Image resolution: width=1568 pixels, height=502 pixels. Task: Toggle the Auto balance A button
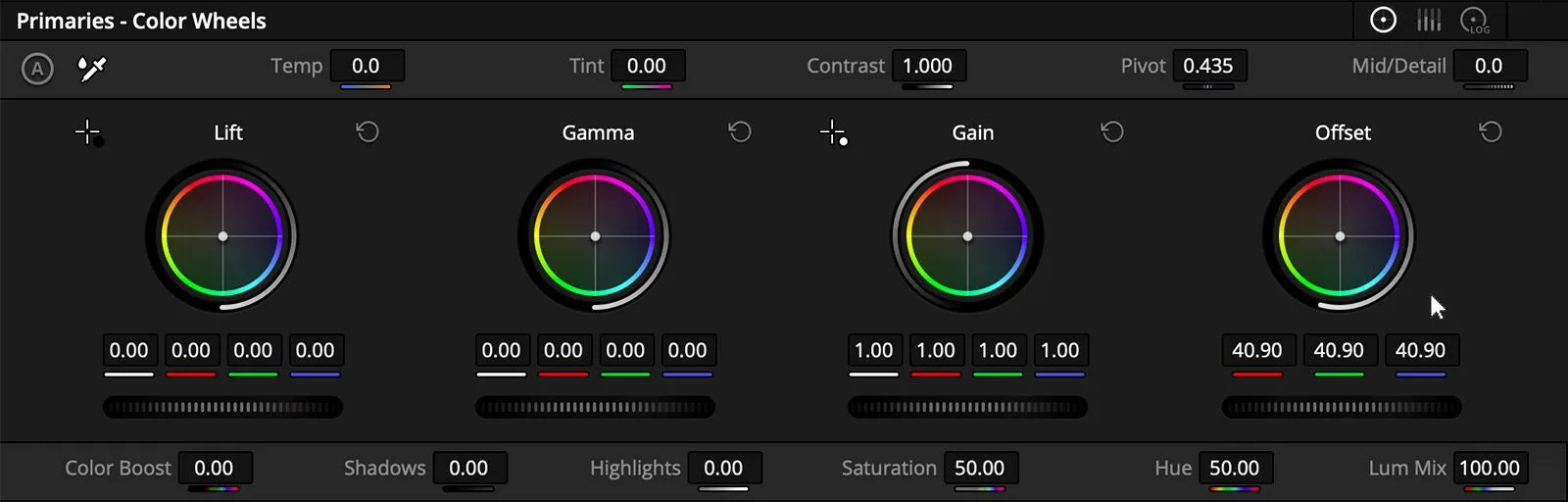[37, 69]
